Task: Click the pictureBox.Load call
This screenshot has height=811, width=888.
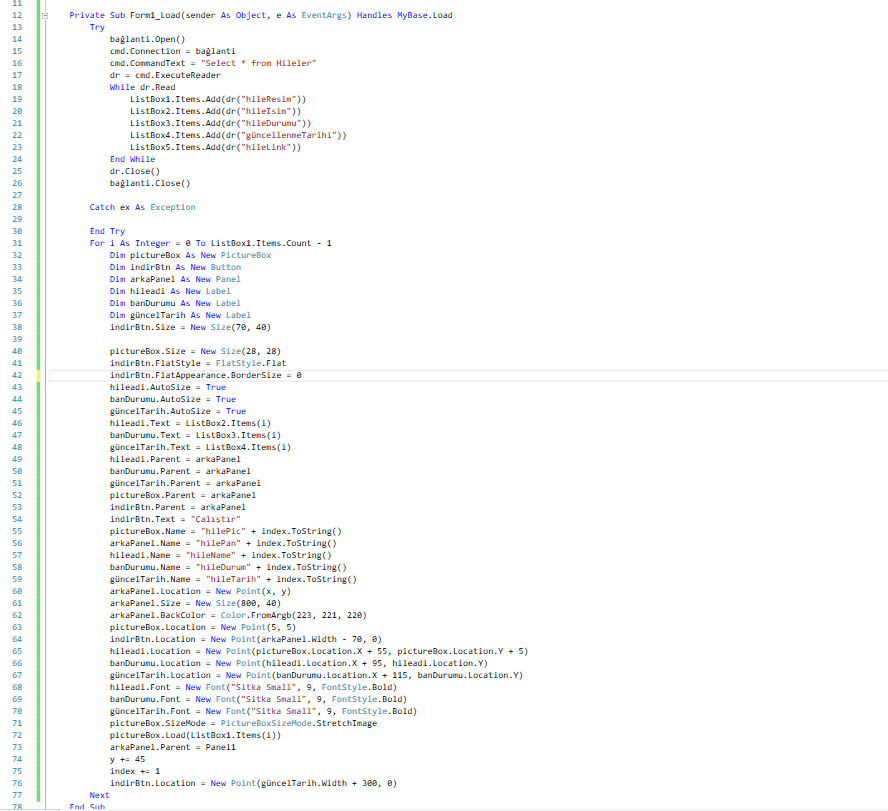Action: (195, 735)
